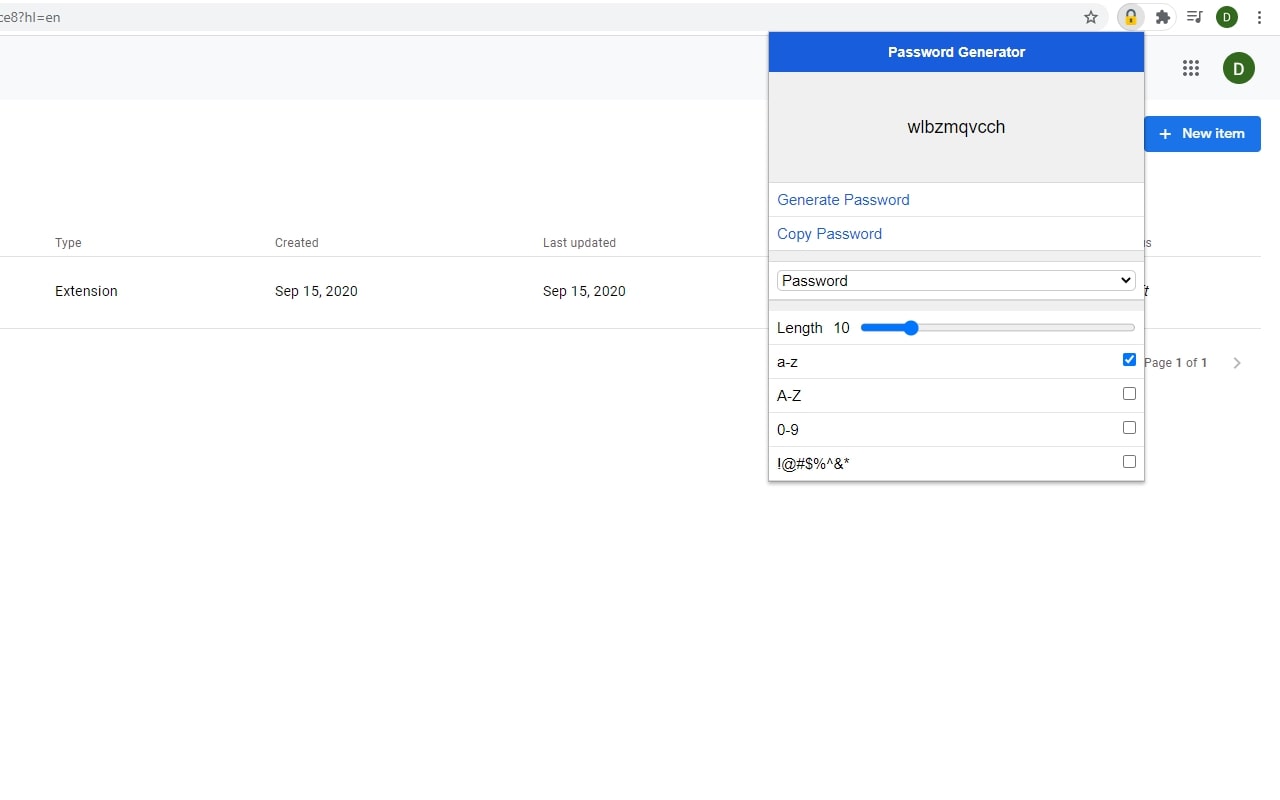Open the Password Generator lock extension icon
This screenshot has width=1280, height=800.
[1130, 17]
